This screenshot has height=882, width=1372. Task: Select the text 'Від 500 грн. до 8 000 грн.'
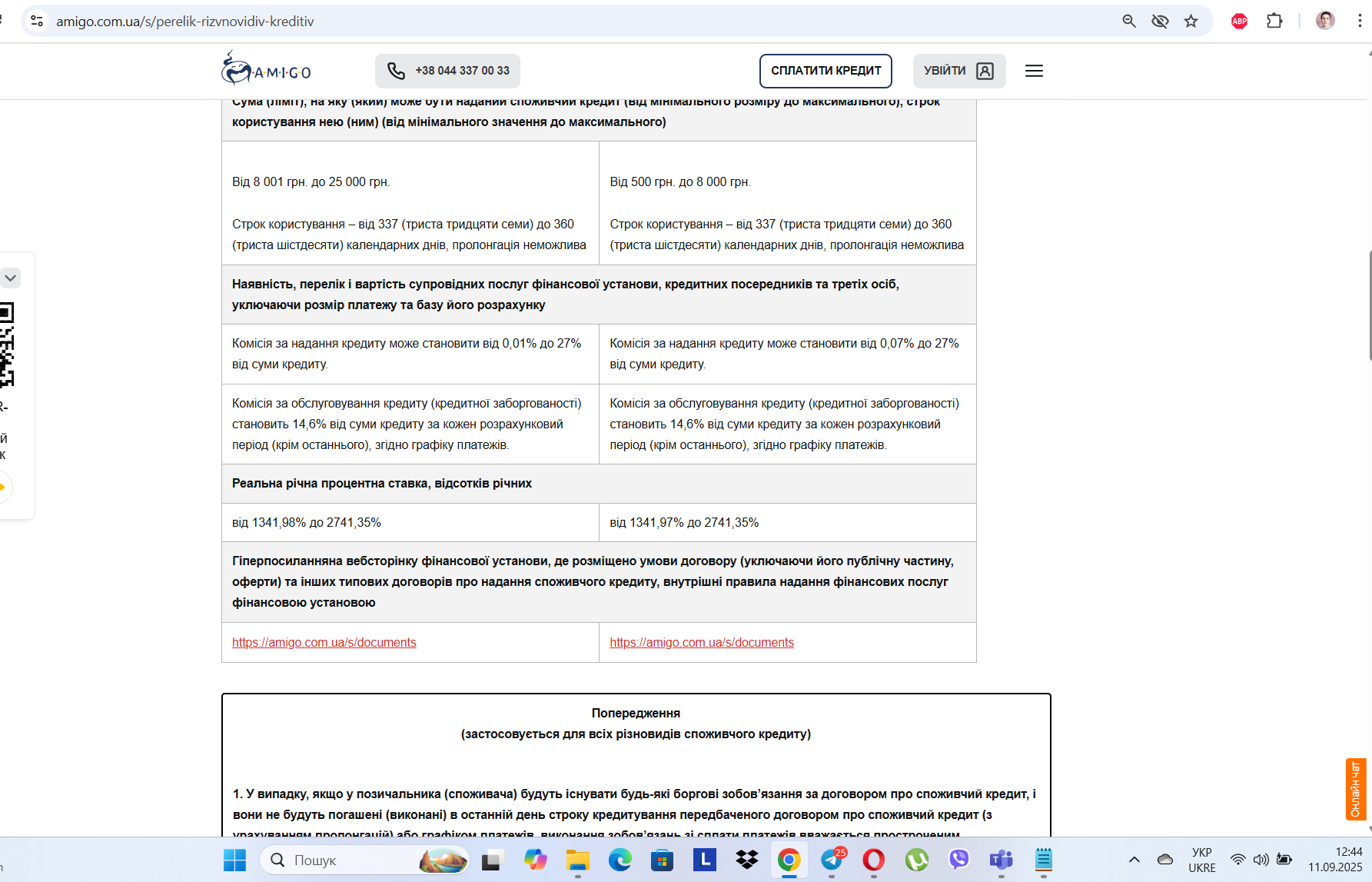point(680,182)
